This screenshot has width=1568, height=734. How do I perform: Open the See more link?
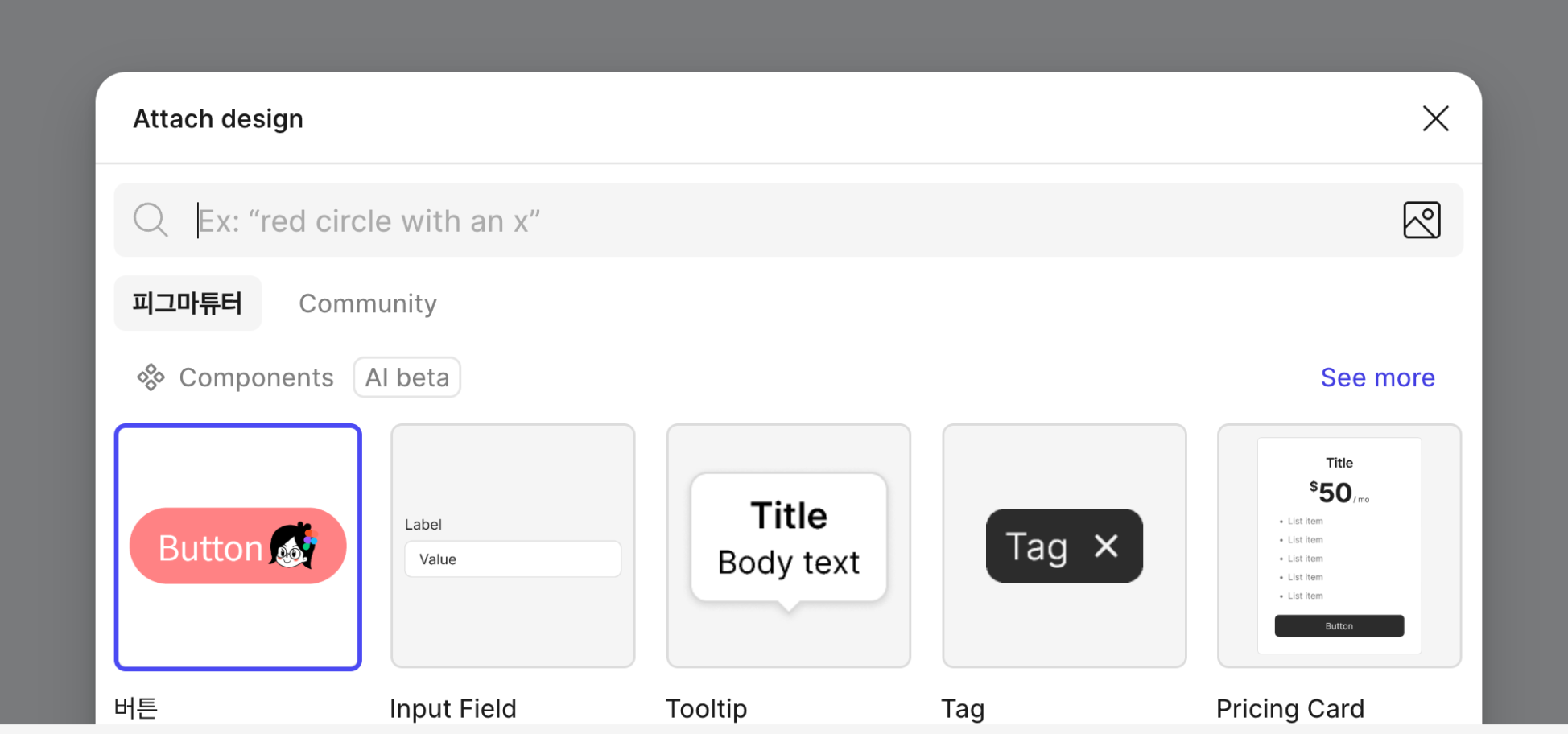point(1377,377)
